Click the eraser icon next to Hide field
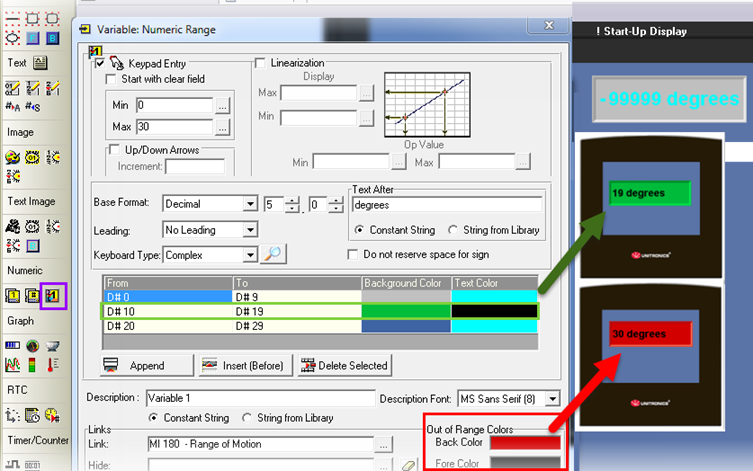 (407, 465)
